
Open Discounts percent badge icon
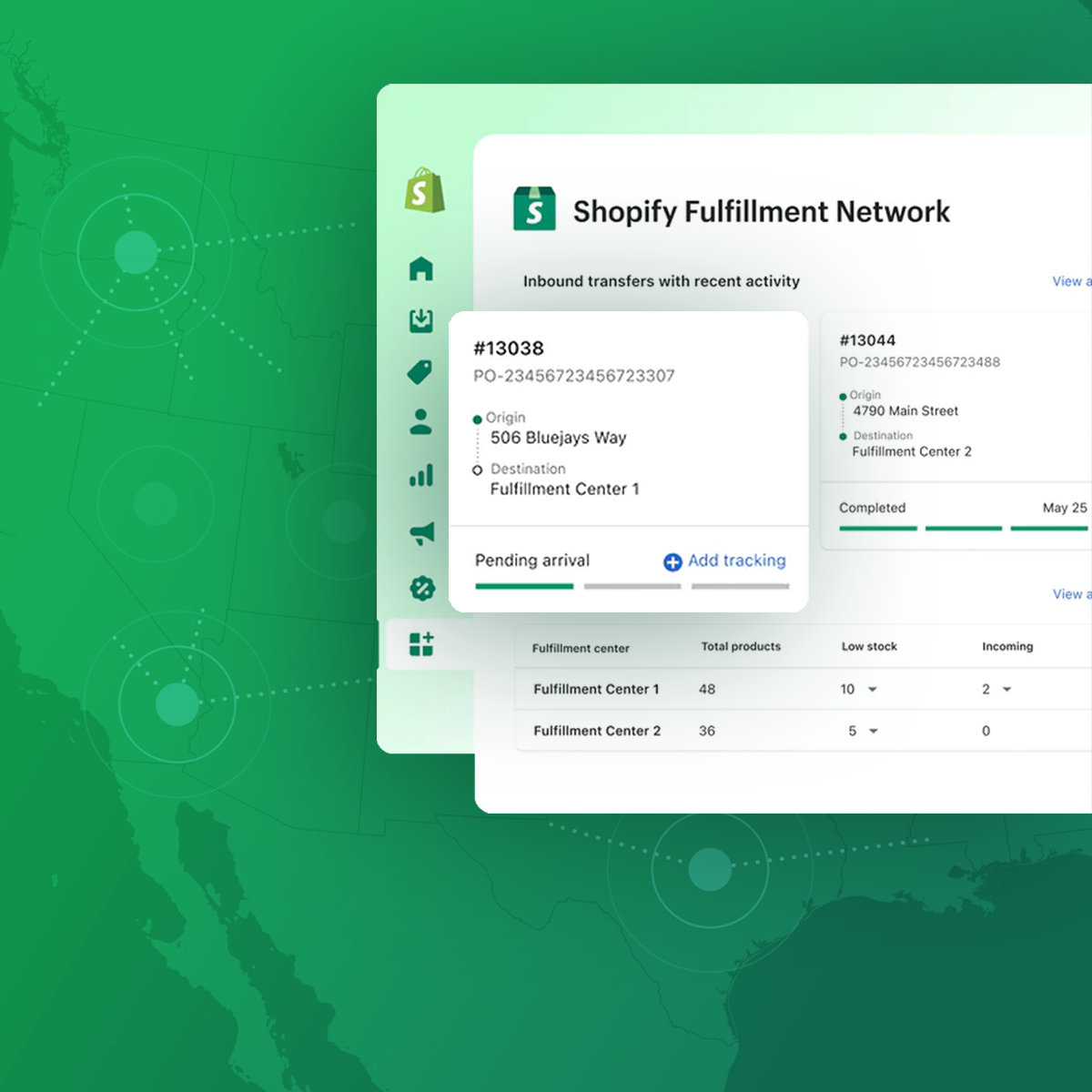coord(422,588)
